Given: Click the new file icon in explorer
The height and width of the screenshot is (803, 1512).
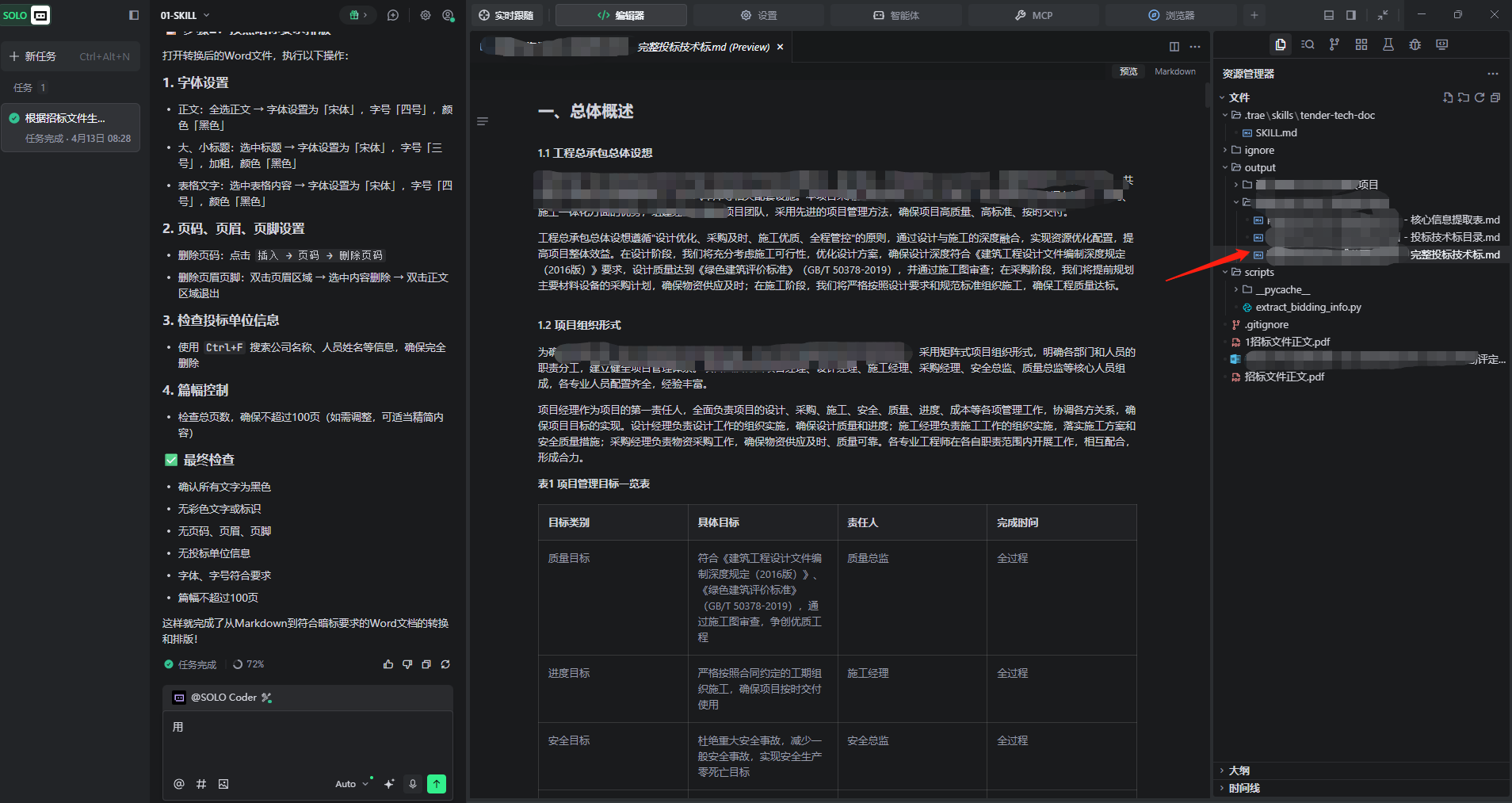Looking at the screenshot, I should [x=1448, y=98].
